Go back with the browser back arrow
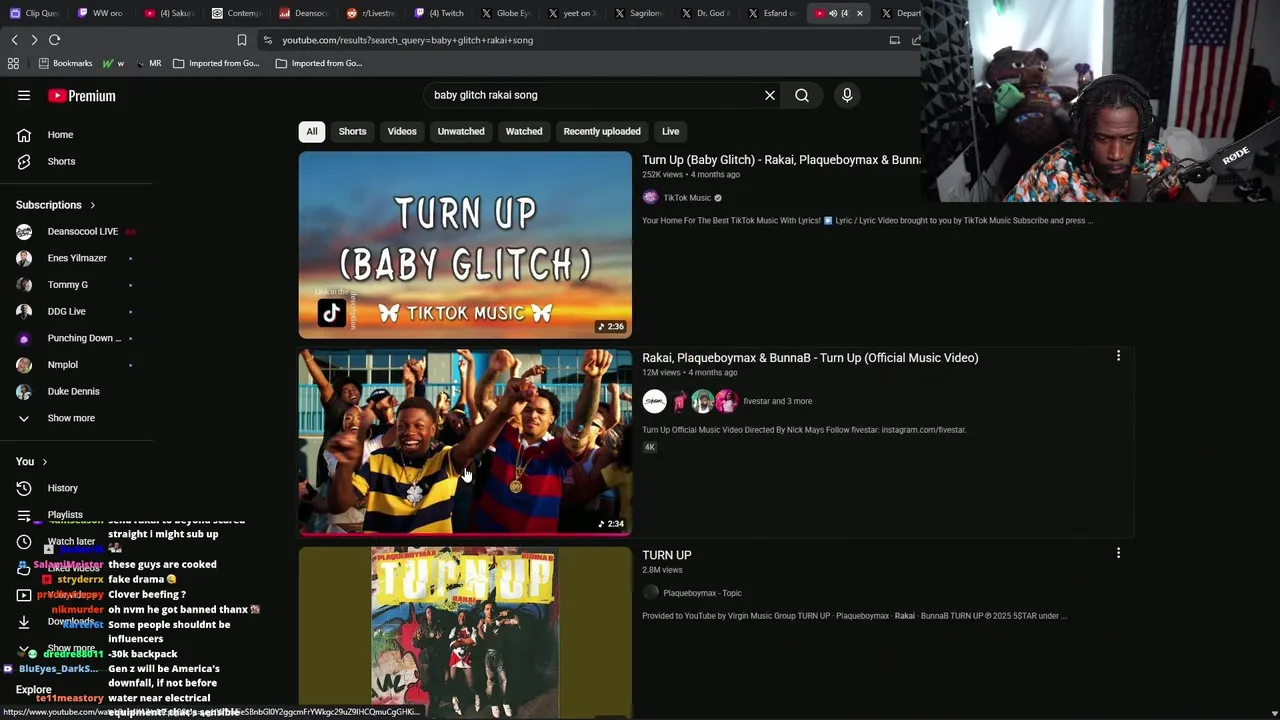 (x=14, y=40)
